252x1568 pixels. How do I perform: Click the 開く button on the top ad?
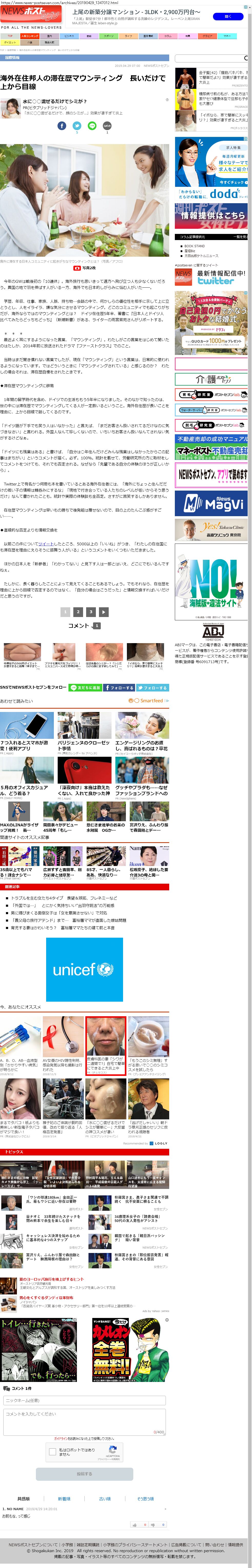[x=228, y=16]
